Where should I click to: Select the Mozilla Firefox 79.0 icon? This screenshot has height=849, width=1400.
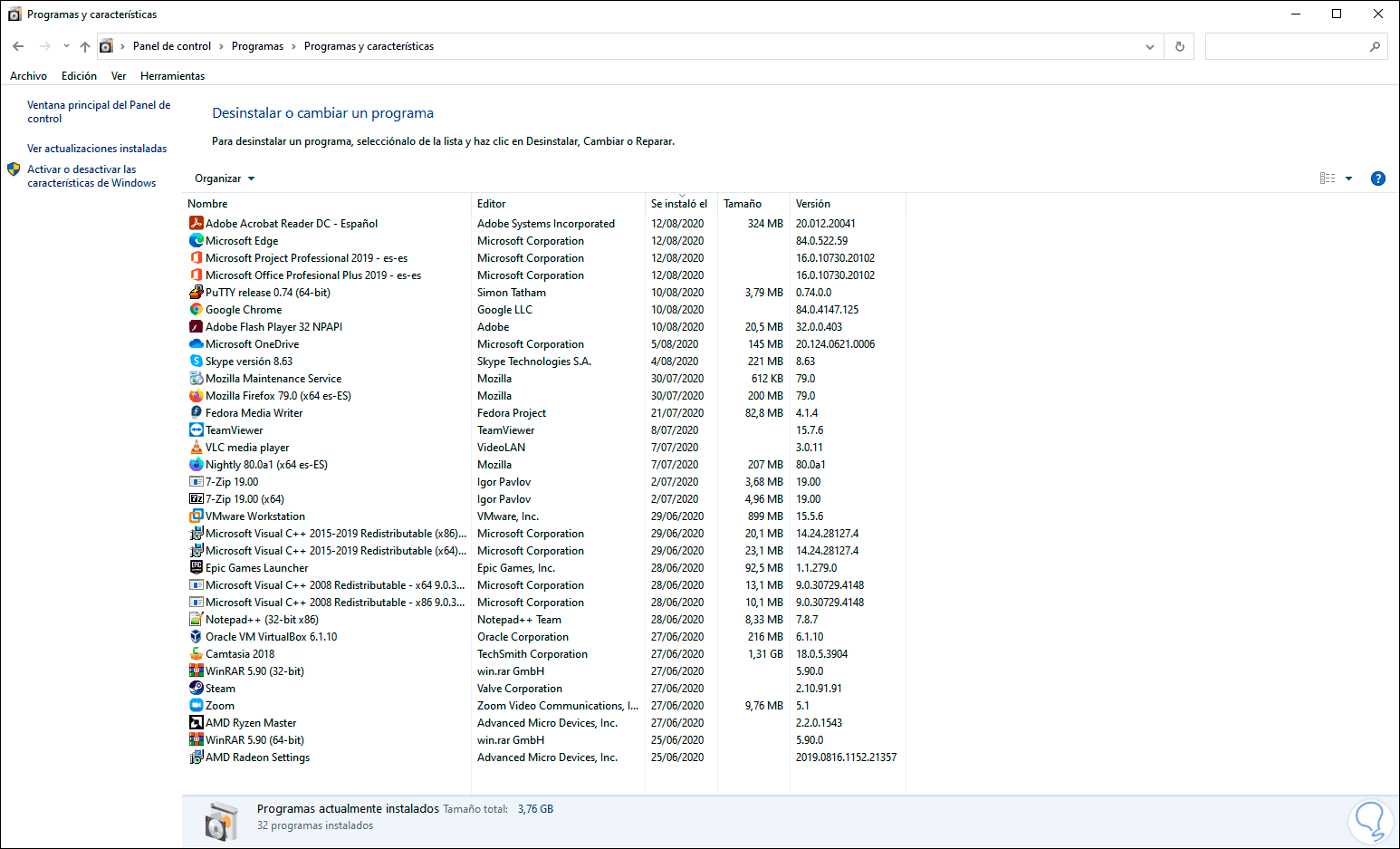pyautogui.click(x=196, y=395)
